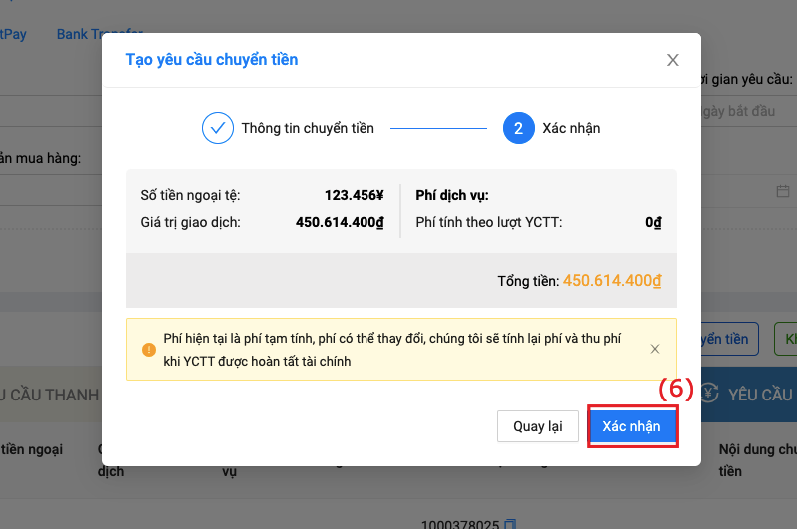Screen dimensions: 797x529
Task: Close the Tạo yêu cầu chuyển tiền dialog
Action: (673, 60)
